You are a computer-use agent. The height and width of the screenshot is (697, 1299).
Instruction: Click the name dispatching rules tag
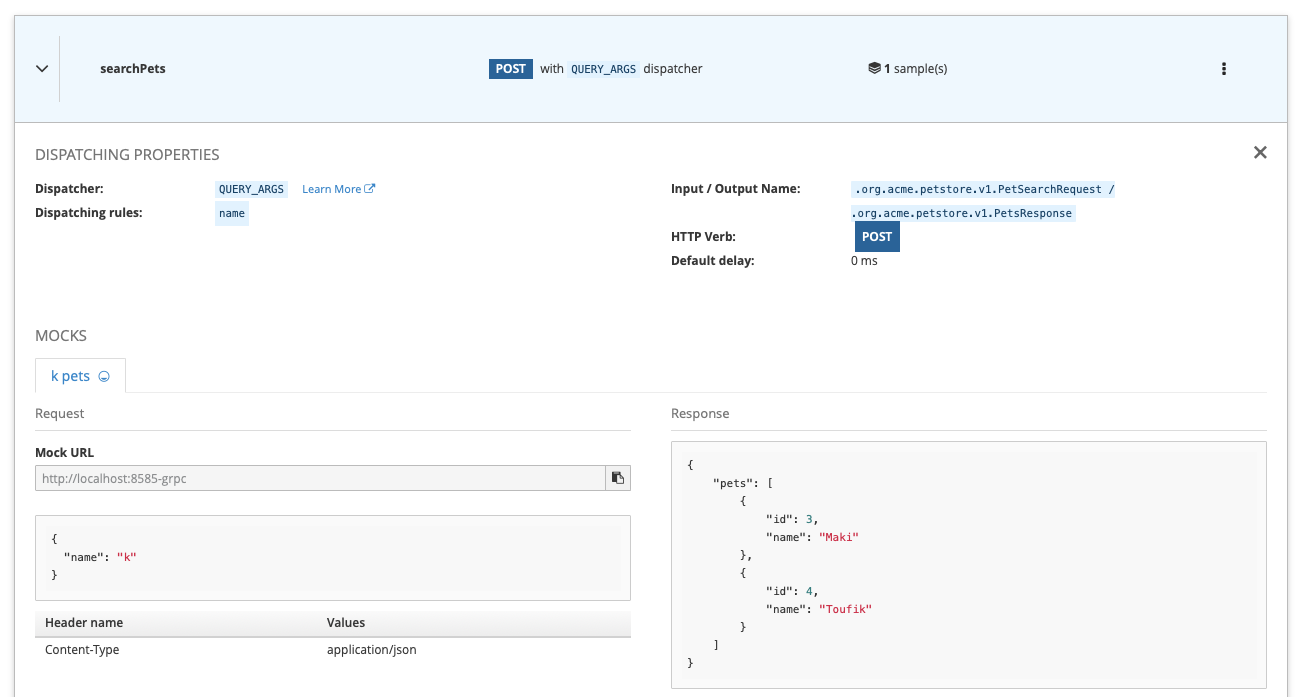click(231, 213)
